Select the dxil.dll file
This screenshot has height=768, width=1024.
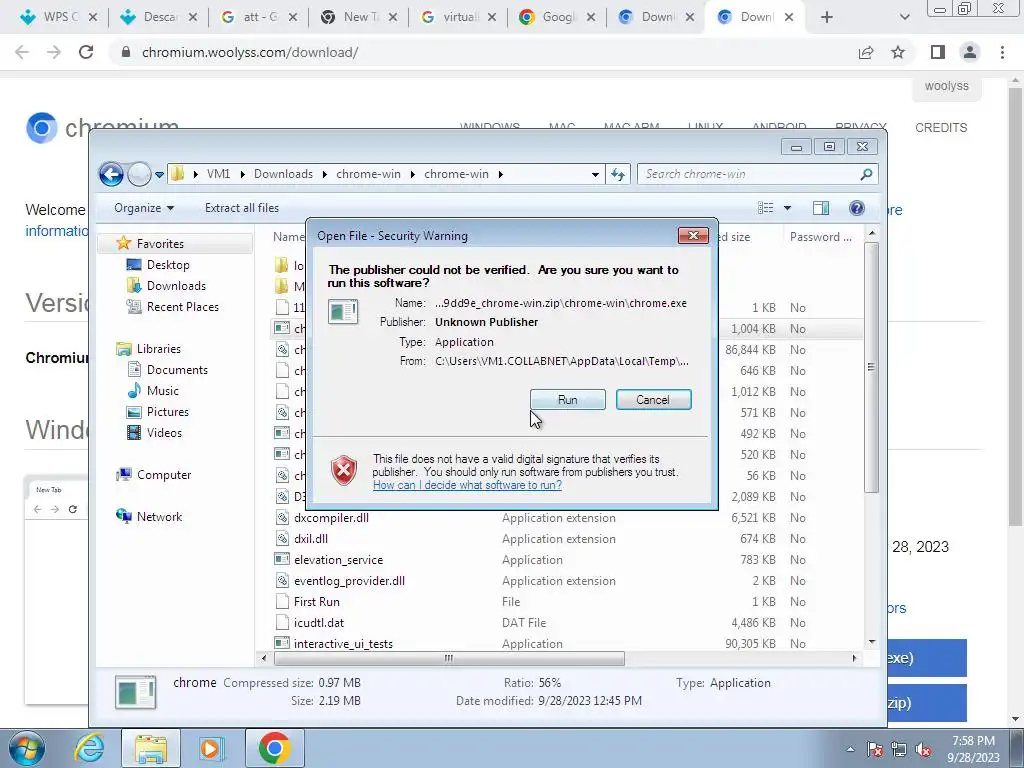tap(311, 539)
